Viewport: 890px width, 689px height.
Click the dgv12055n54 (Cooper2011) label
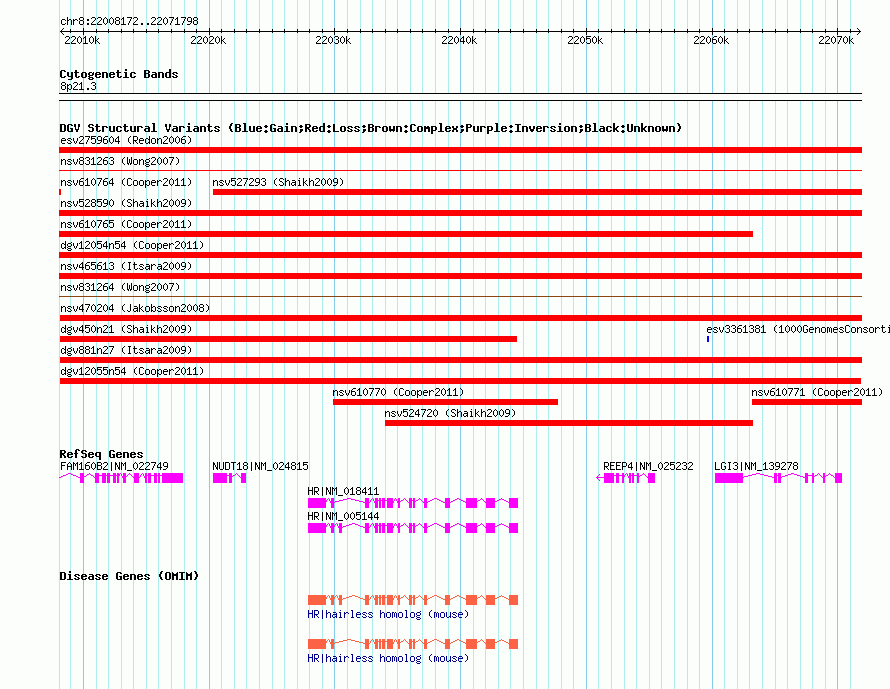132,371
